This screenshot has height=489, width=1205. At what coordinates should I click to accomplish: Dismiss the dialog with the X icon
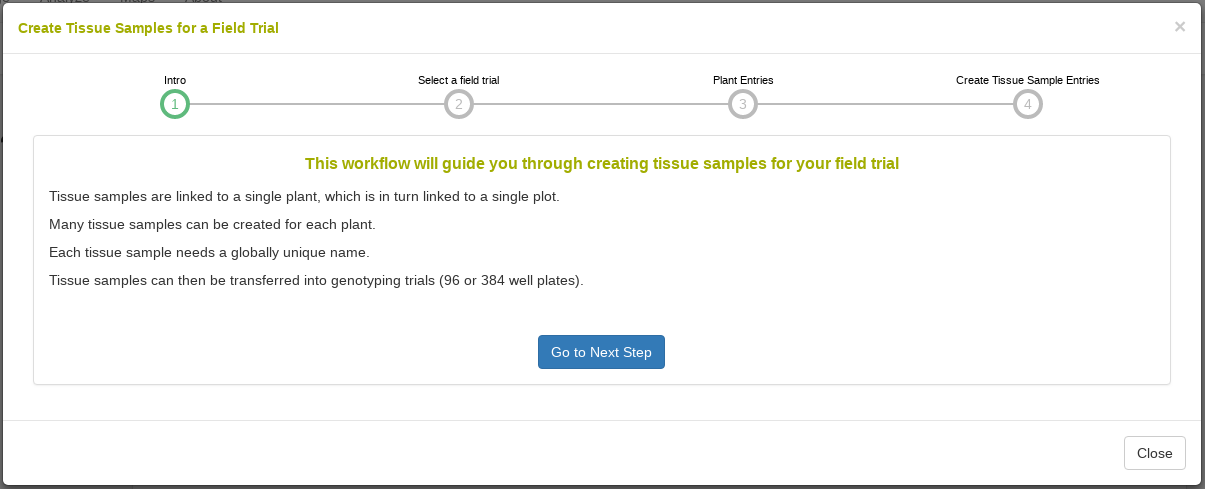pos(1180,27)
